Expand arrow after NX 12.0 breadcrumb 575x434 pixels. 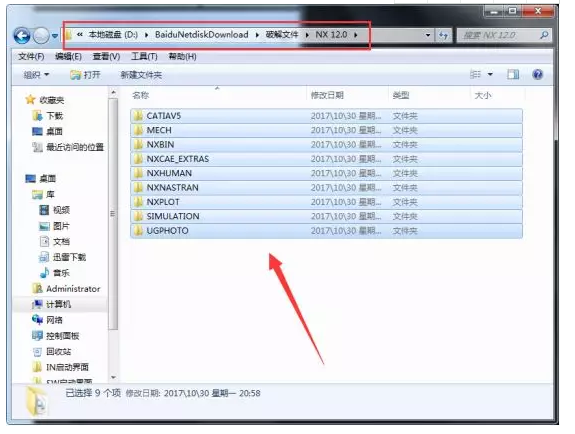coord(355,35)
